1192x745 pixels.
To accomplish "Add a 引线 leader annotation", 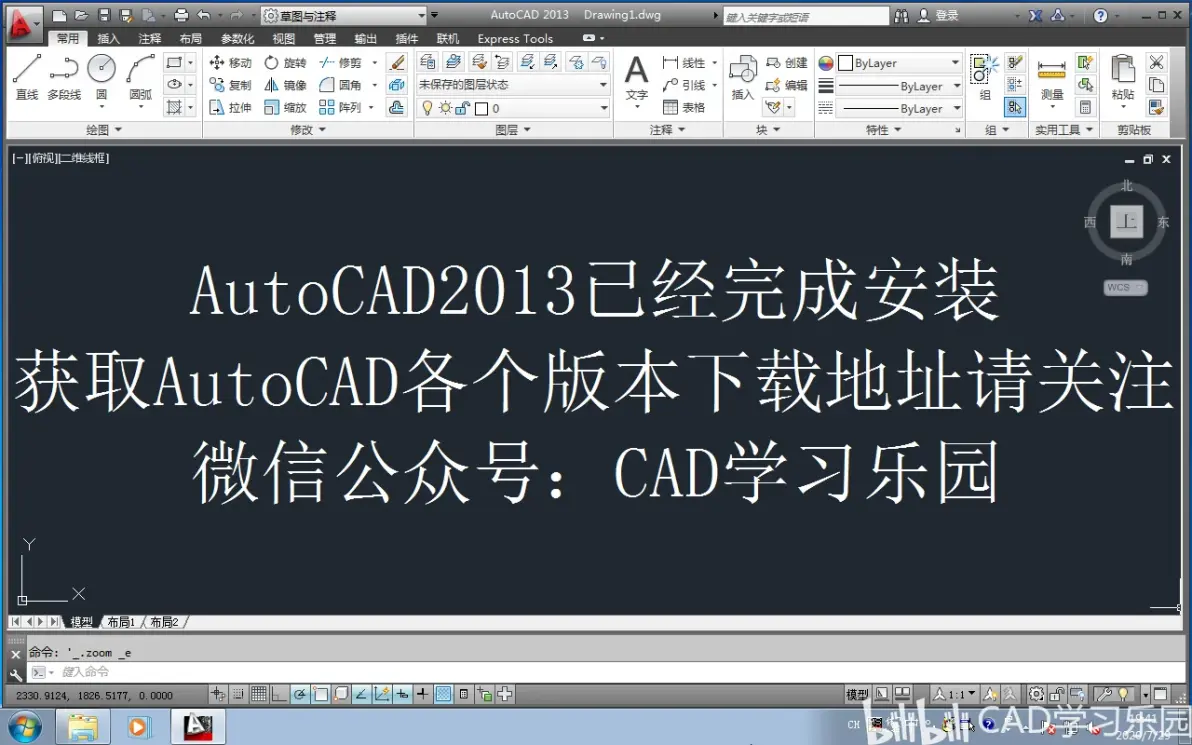I will (x=684, y=85).
